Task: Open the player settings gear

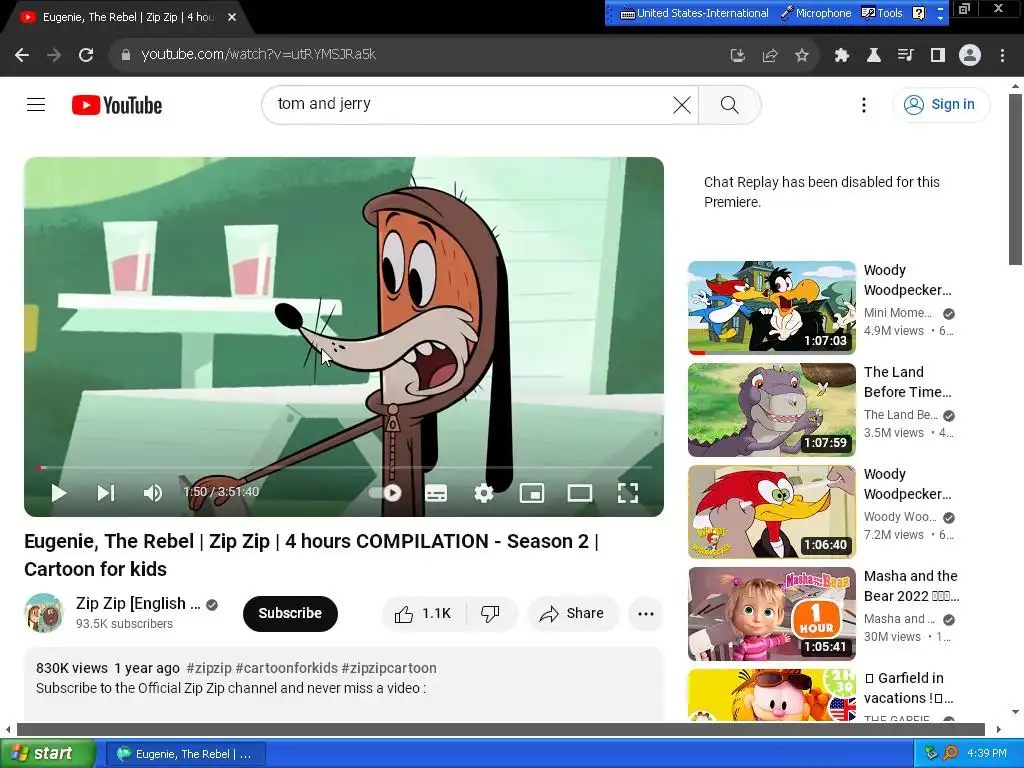Action: point(483,493)
